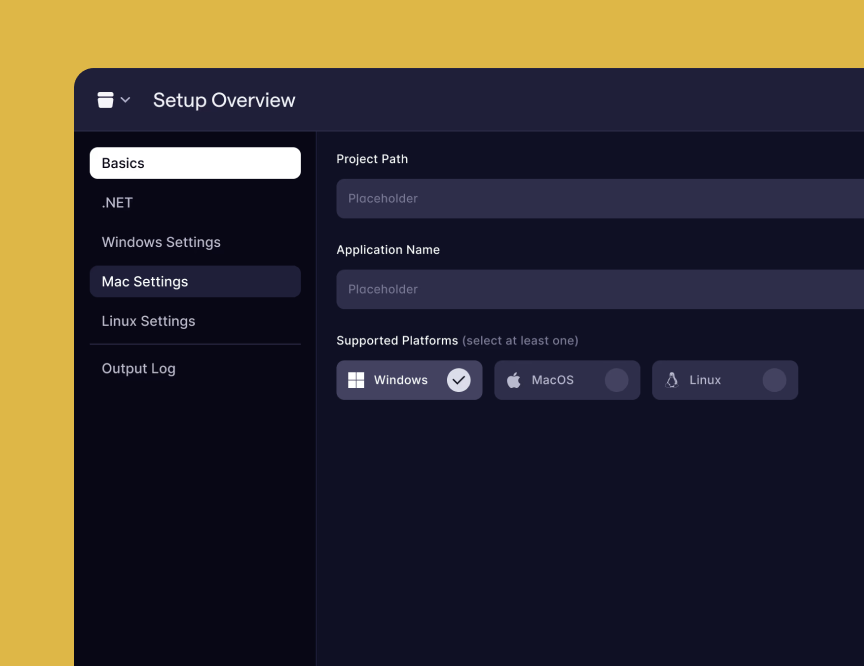The image size is (864, 666).
Task: Click the Apple logo icon
Action: (x=514, y=380)
